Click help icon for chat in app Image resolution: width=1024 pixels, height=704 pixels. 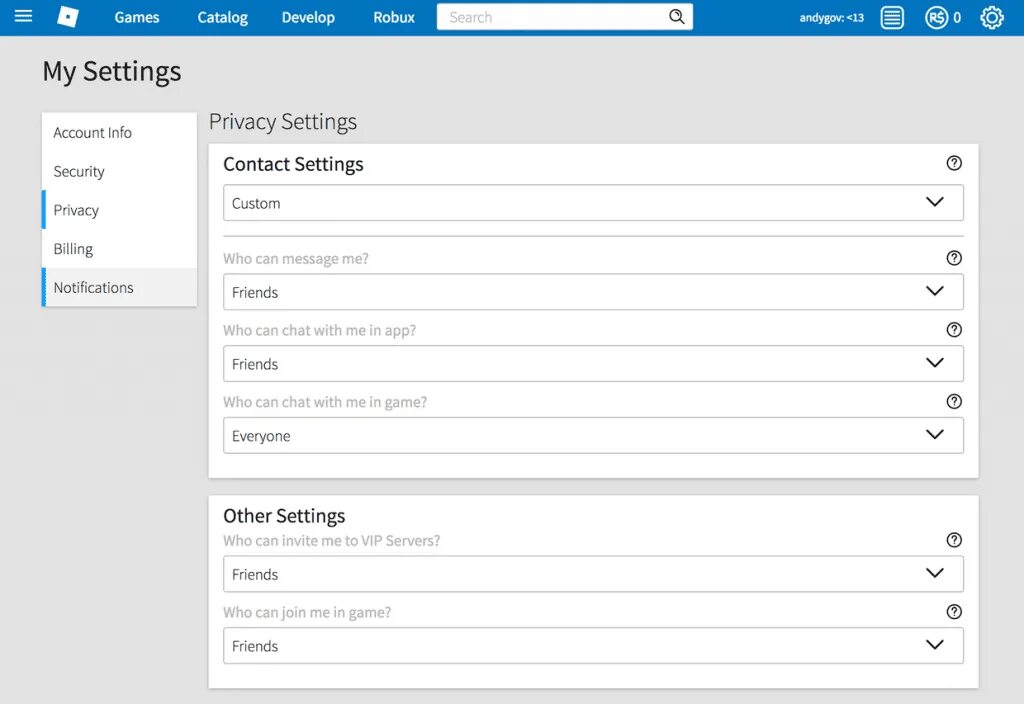point(954,330)
